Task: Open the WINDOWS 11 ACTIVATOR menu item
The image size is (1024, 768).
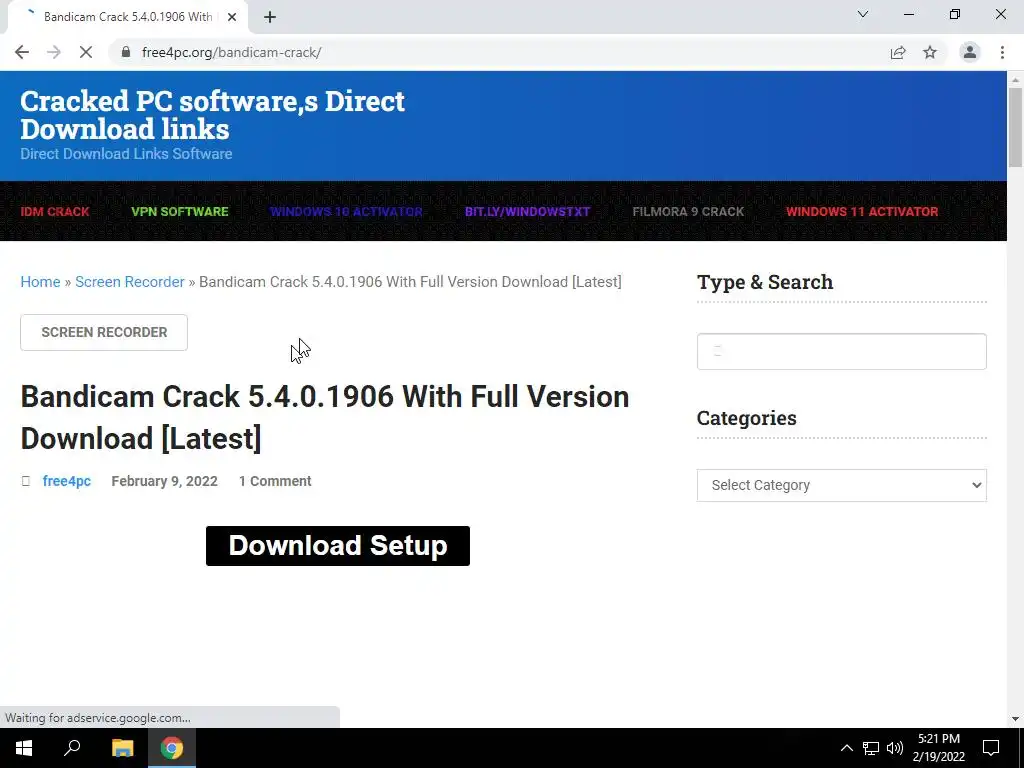Action: pyautogui.click(x=862, y=212)
